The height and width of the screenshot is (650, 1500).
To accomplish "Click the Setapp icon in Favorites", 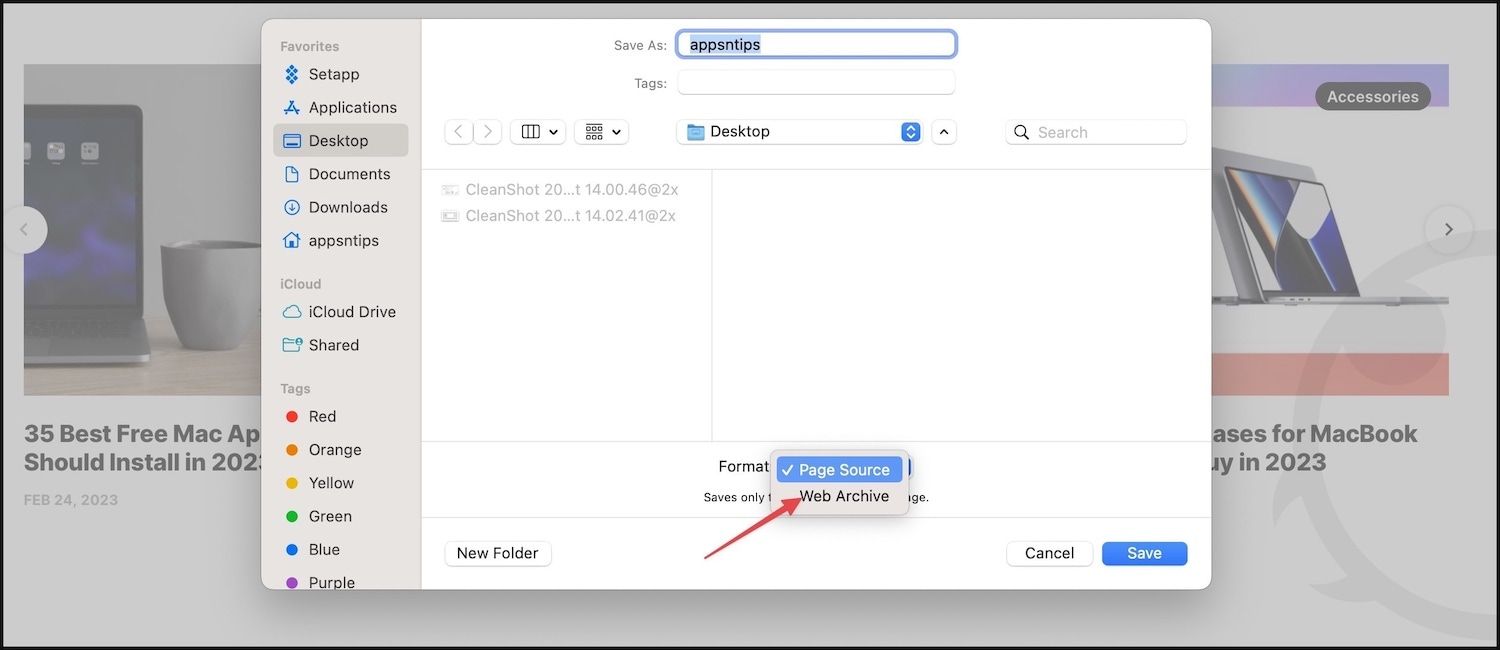I will pos(292,74).
